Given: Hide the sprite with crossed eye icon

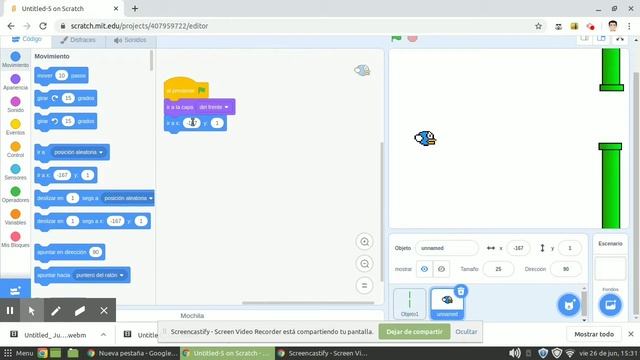Looking at the screenshot, I should 441,269.
